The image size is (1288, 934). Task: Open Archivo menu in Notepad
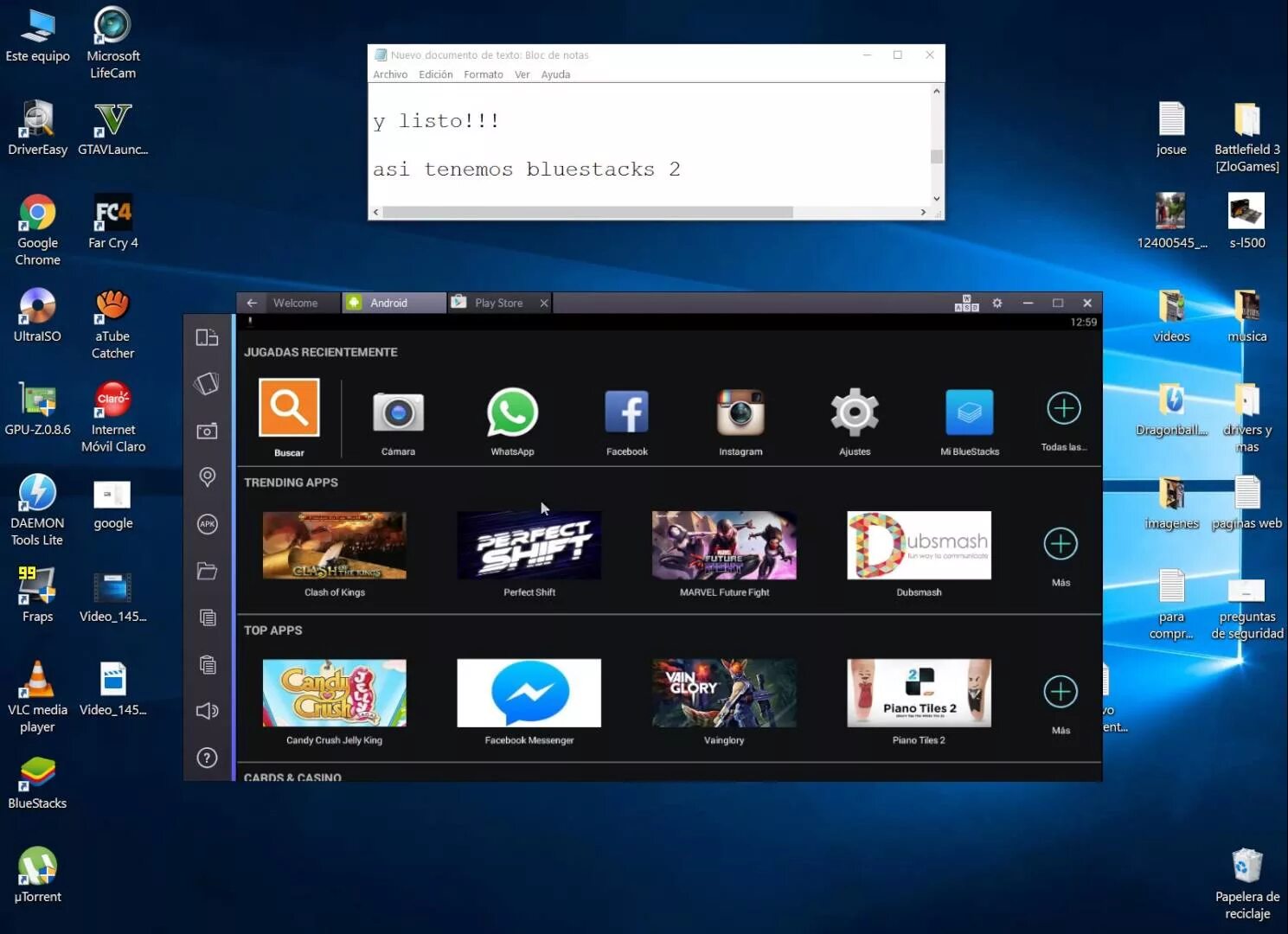coord(390,74)
